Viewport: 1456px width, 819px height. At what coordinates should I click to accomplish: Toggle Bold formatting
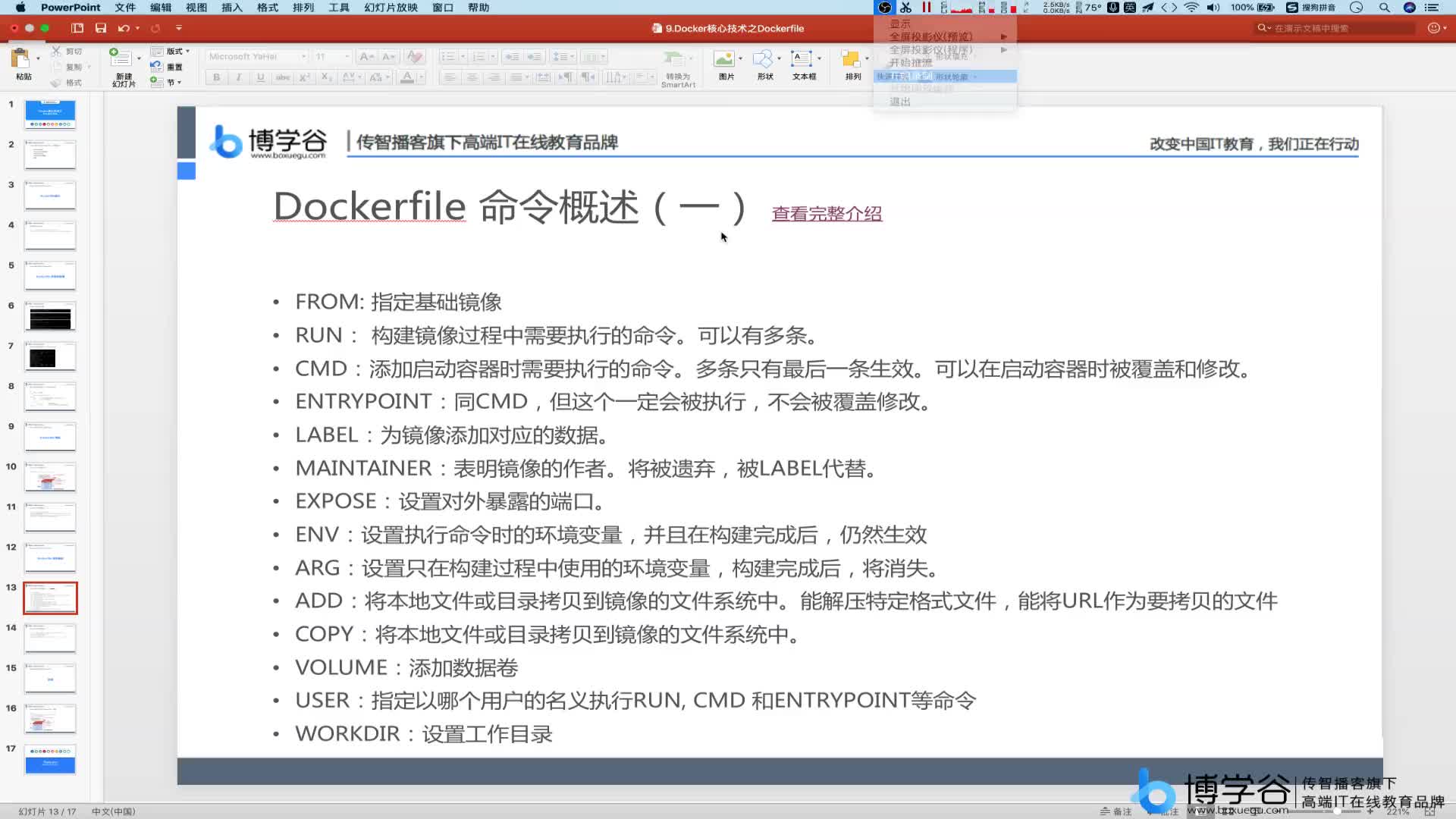pyautogui.click(x=217, y=77)
